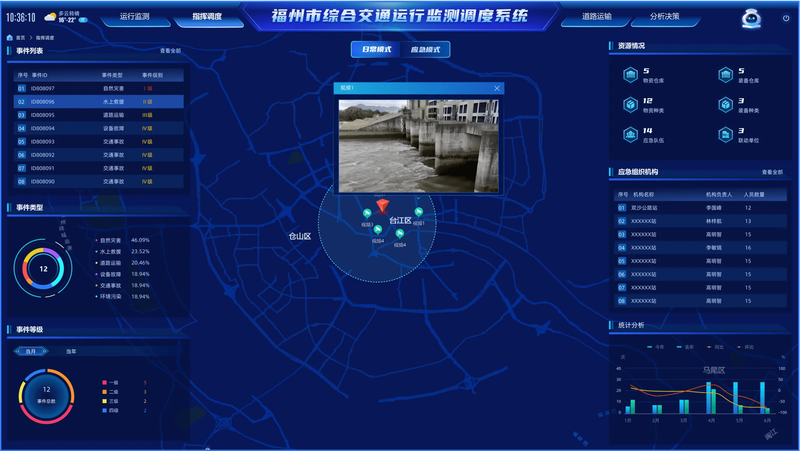Click the 水上救援 legend entry in 事件类型
Viewport: 800px width, 451px height.
click(122, 252)
